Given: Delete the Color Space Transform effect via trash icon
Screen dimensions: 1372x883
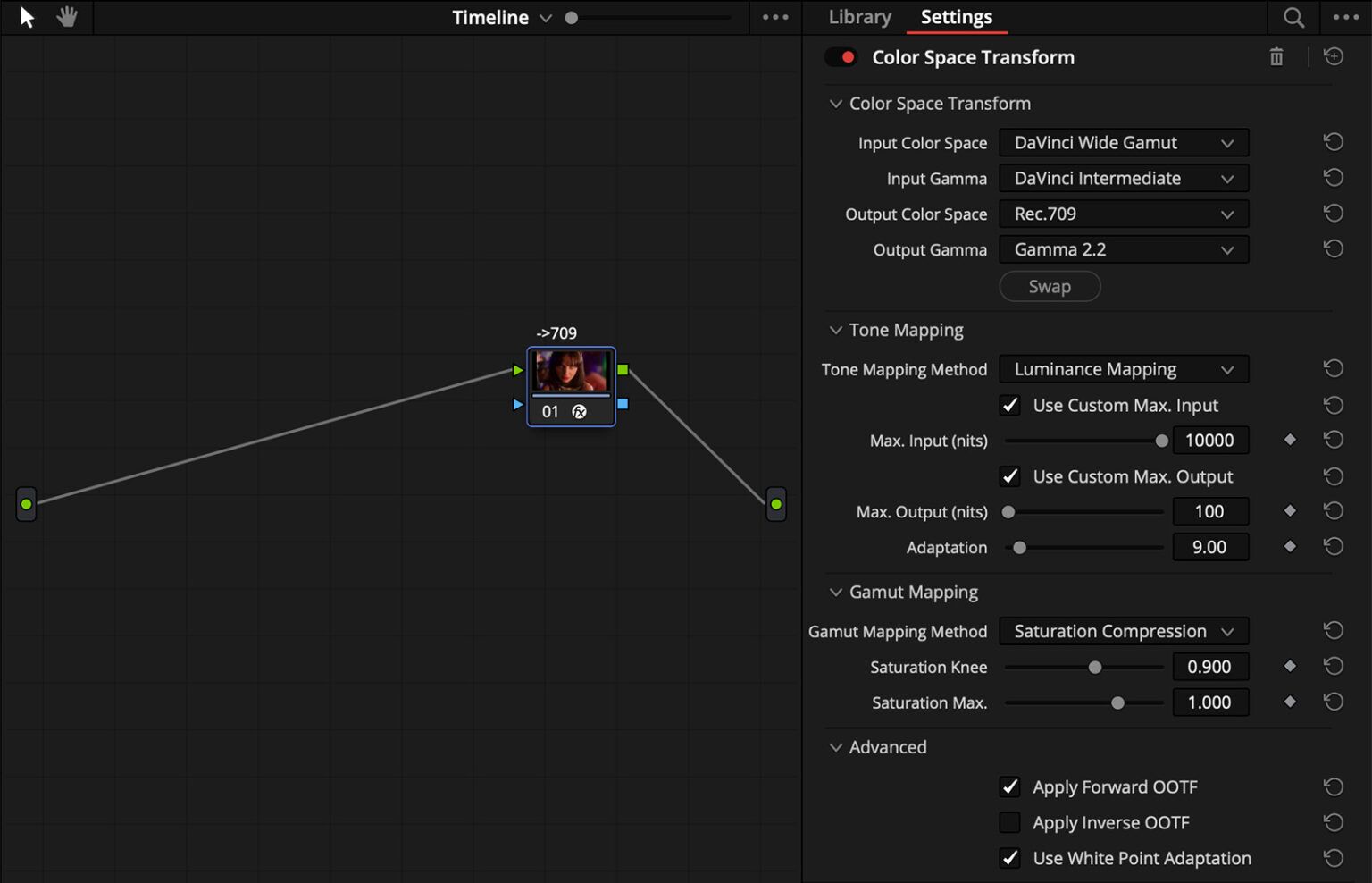Looking at the screenshot, I should click(x=1276, y=56).
